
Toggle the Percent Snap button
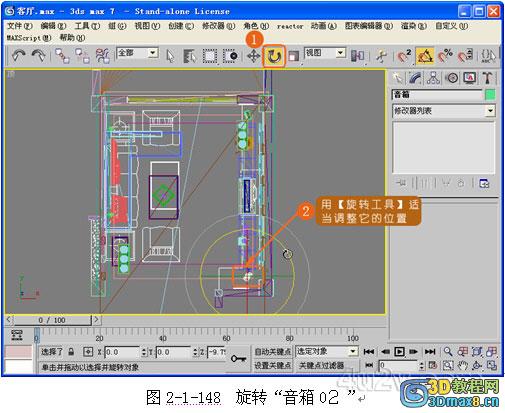pyautogui.click(x=445, y=56)
